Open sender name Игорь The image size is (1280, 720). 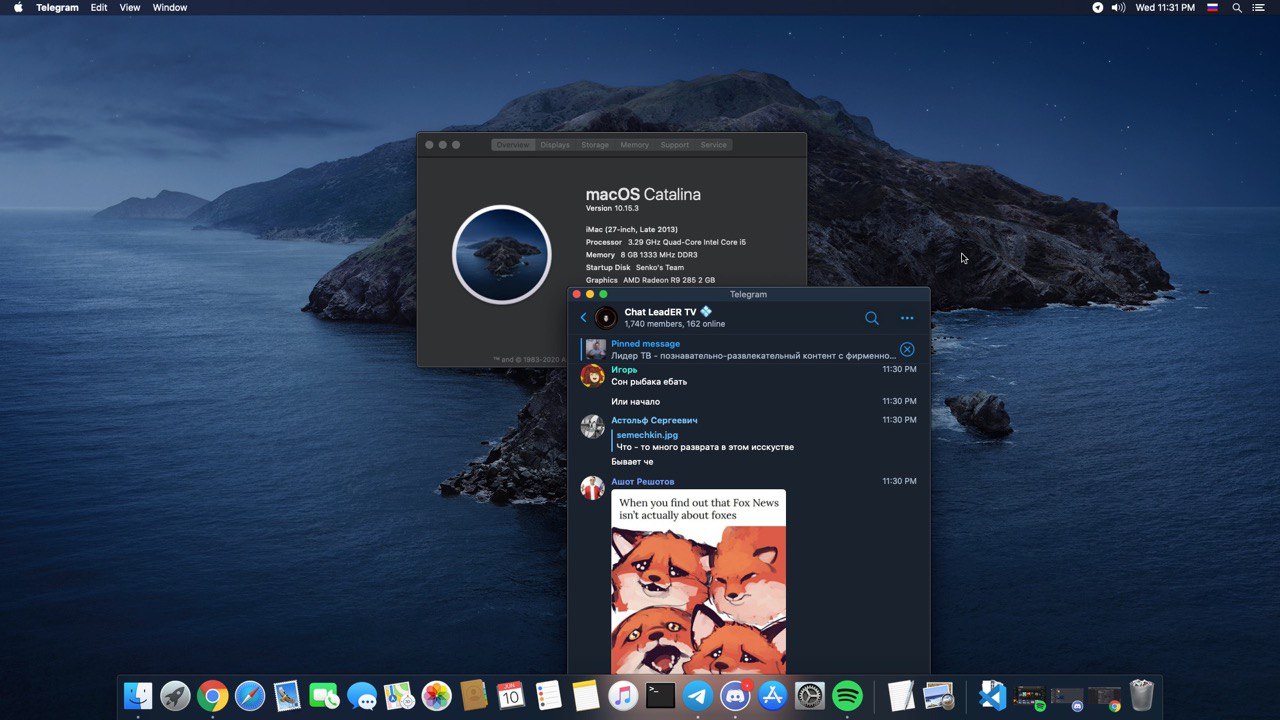point(624,369)
